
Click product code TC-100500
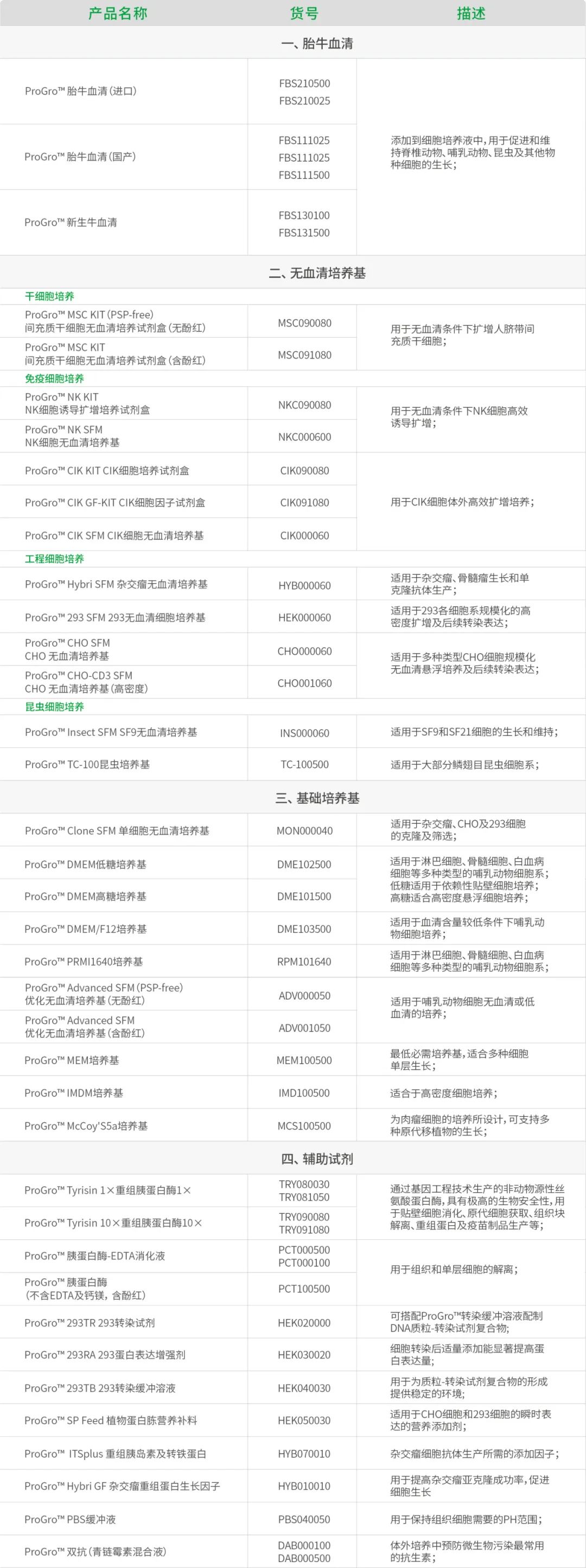(304, 765)
